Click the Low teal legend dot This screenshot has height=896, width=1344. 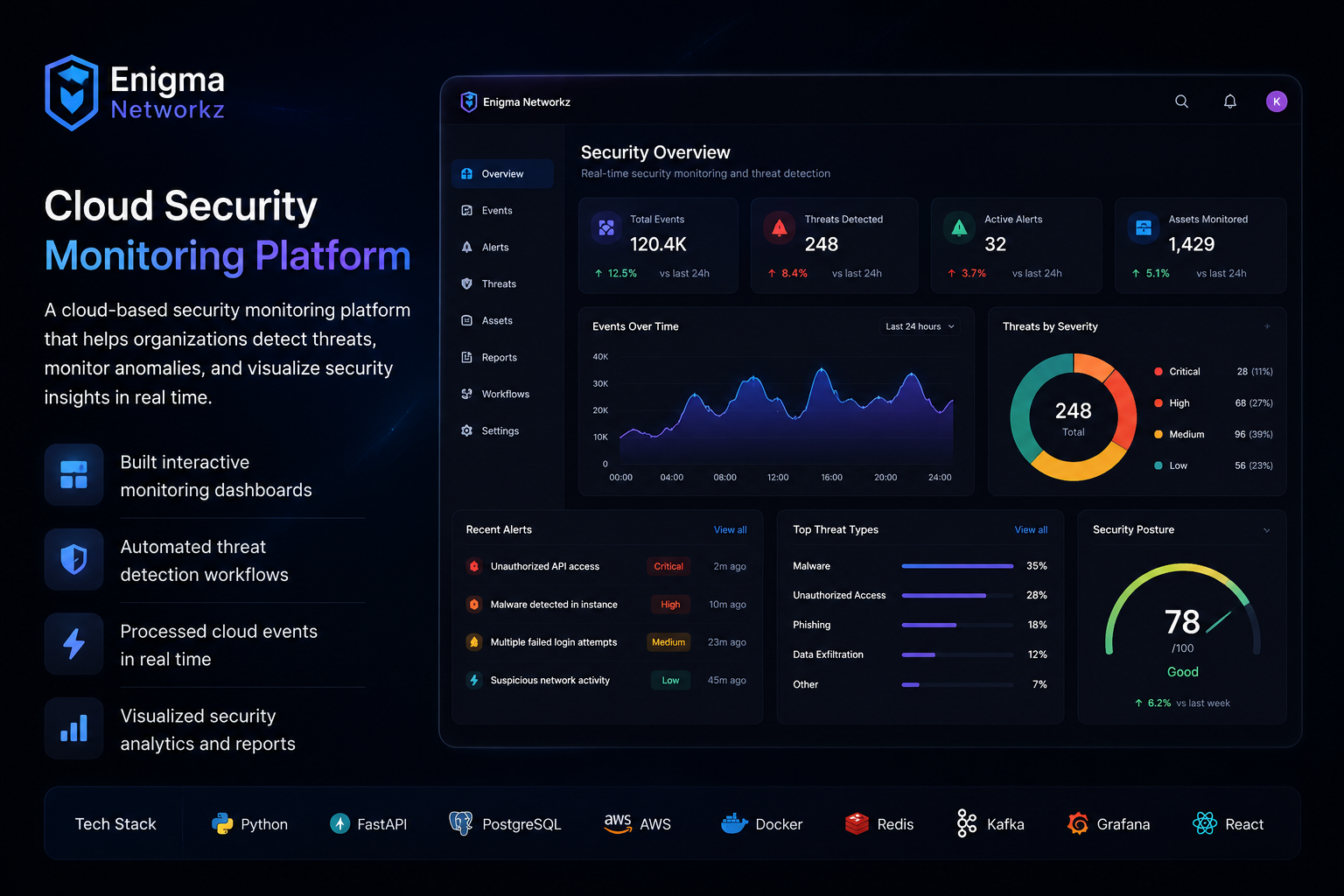pos(1158,465)
